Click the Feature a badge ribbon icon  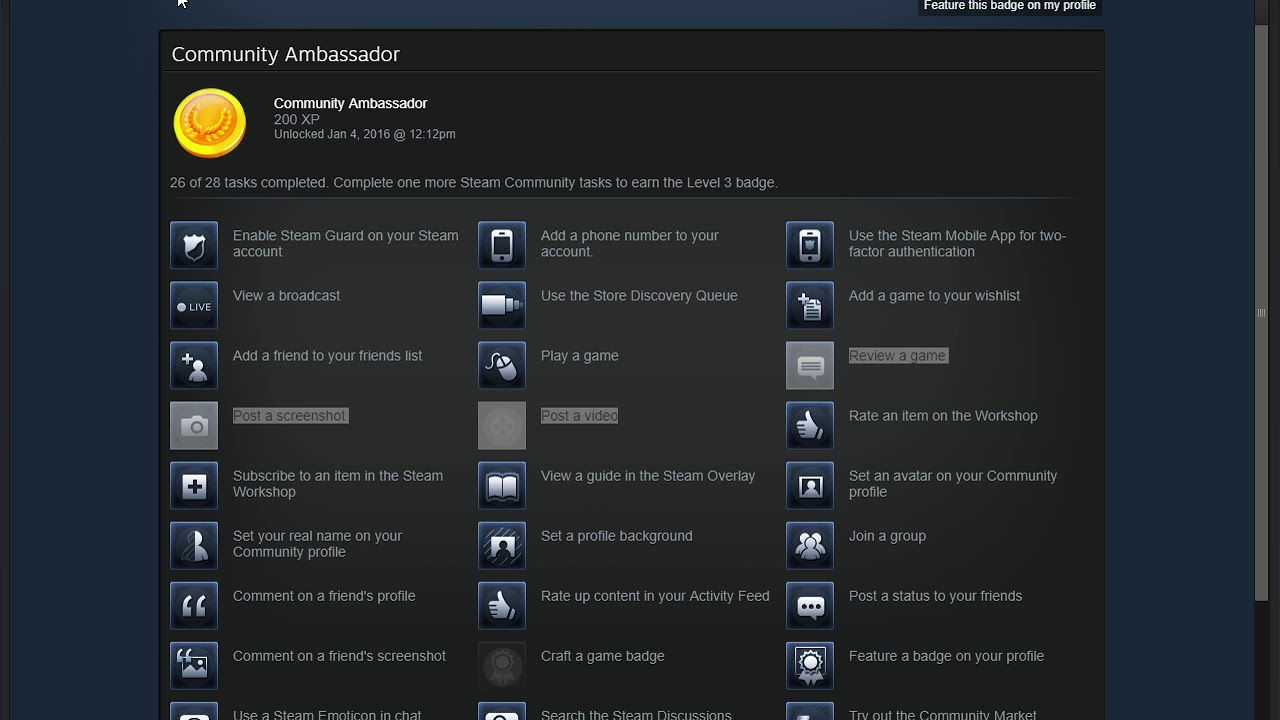810,666
